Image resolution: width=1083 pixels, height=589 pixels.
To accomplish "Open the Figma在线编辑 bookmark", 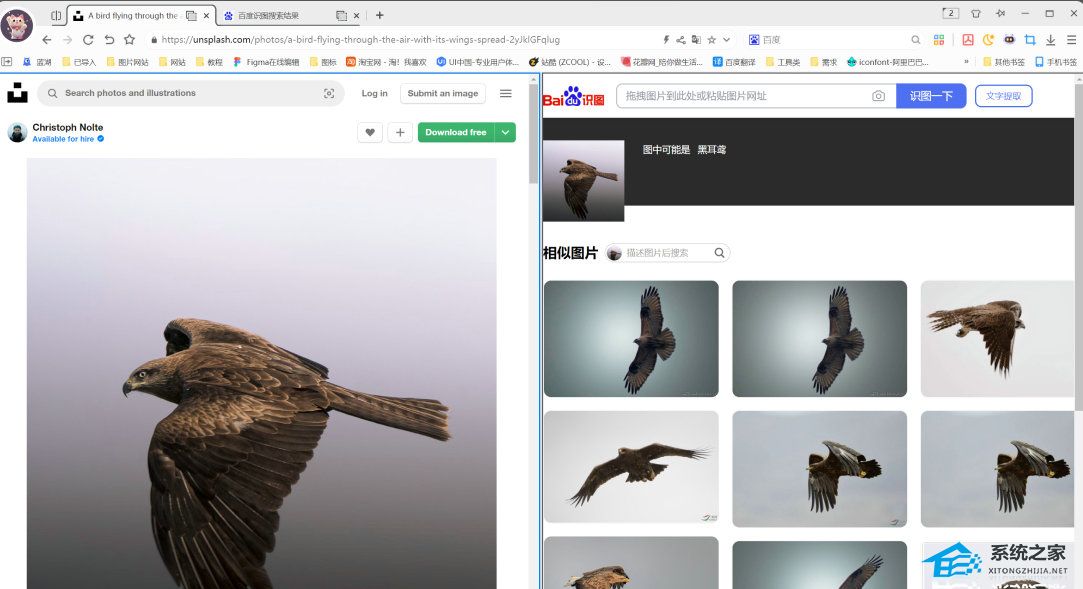I will pyautogui.click(x=266, y=62).
